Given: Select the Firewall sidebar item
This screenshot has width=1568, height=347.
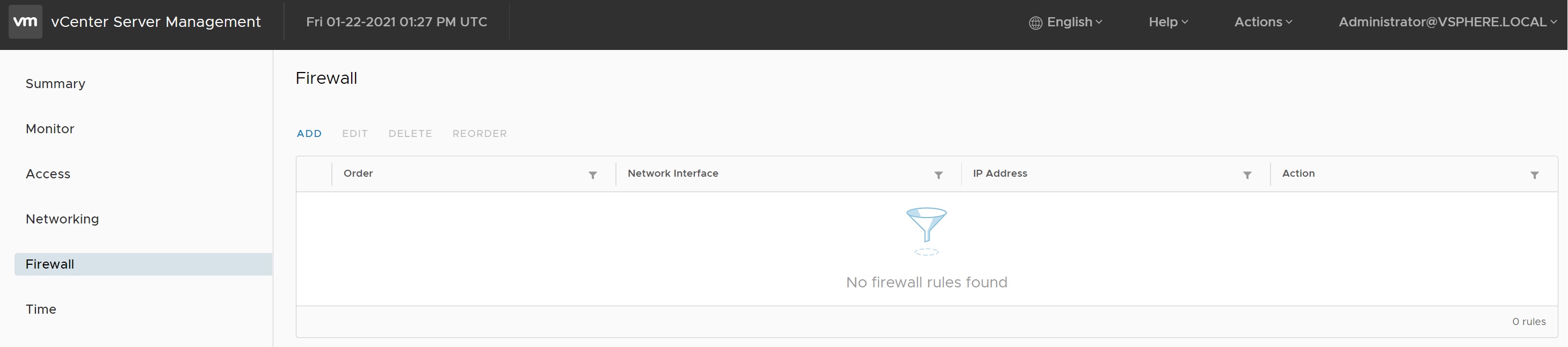Looking at the screenshot, I should pos(50,264).
